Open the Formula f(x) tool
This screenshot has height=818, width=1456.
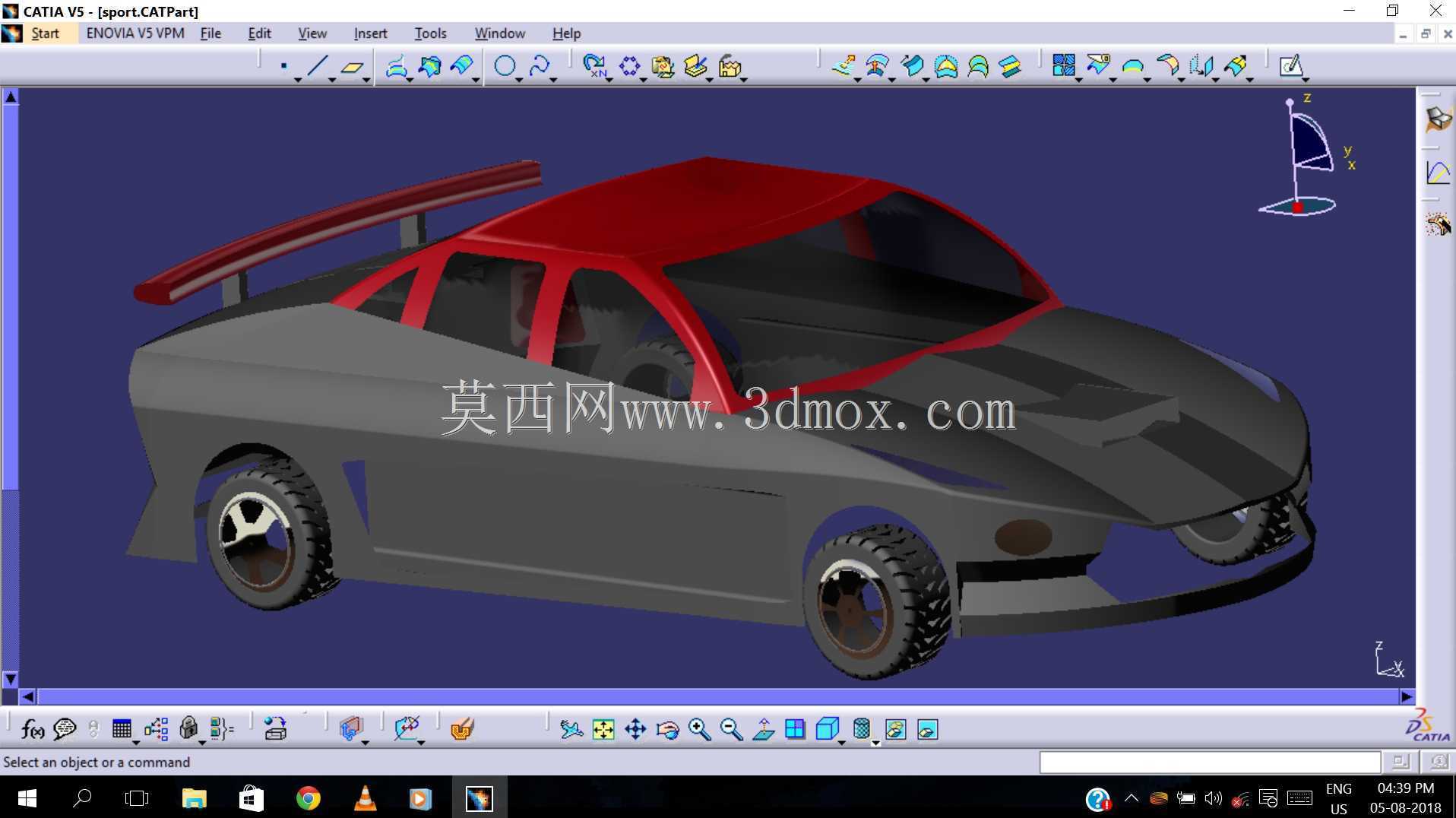tap(32, 729)
